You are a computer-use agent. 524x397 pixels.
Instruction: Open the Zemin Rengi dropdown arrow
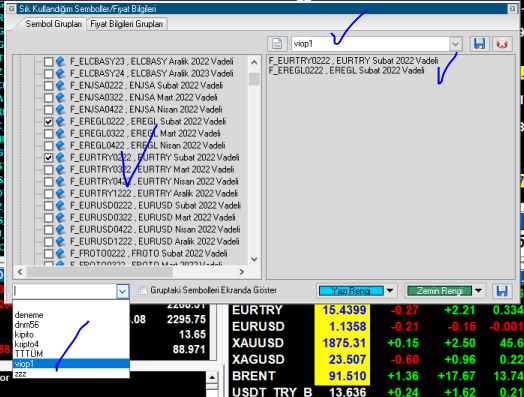479,291
